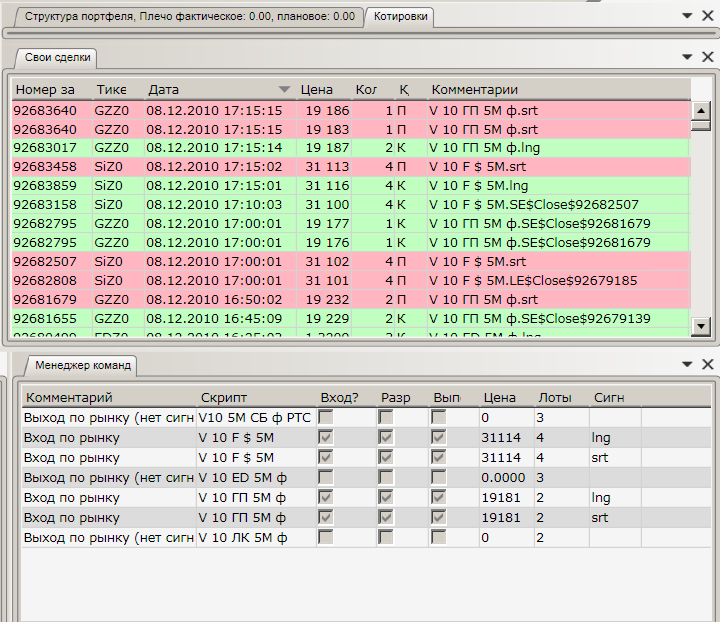Open the Свои сделки panel dropdown arrow

(x=687, y=58)
